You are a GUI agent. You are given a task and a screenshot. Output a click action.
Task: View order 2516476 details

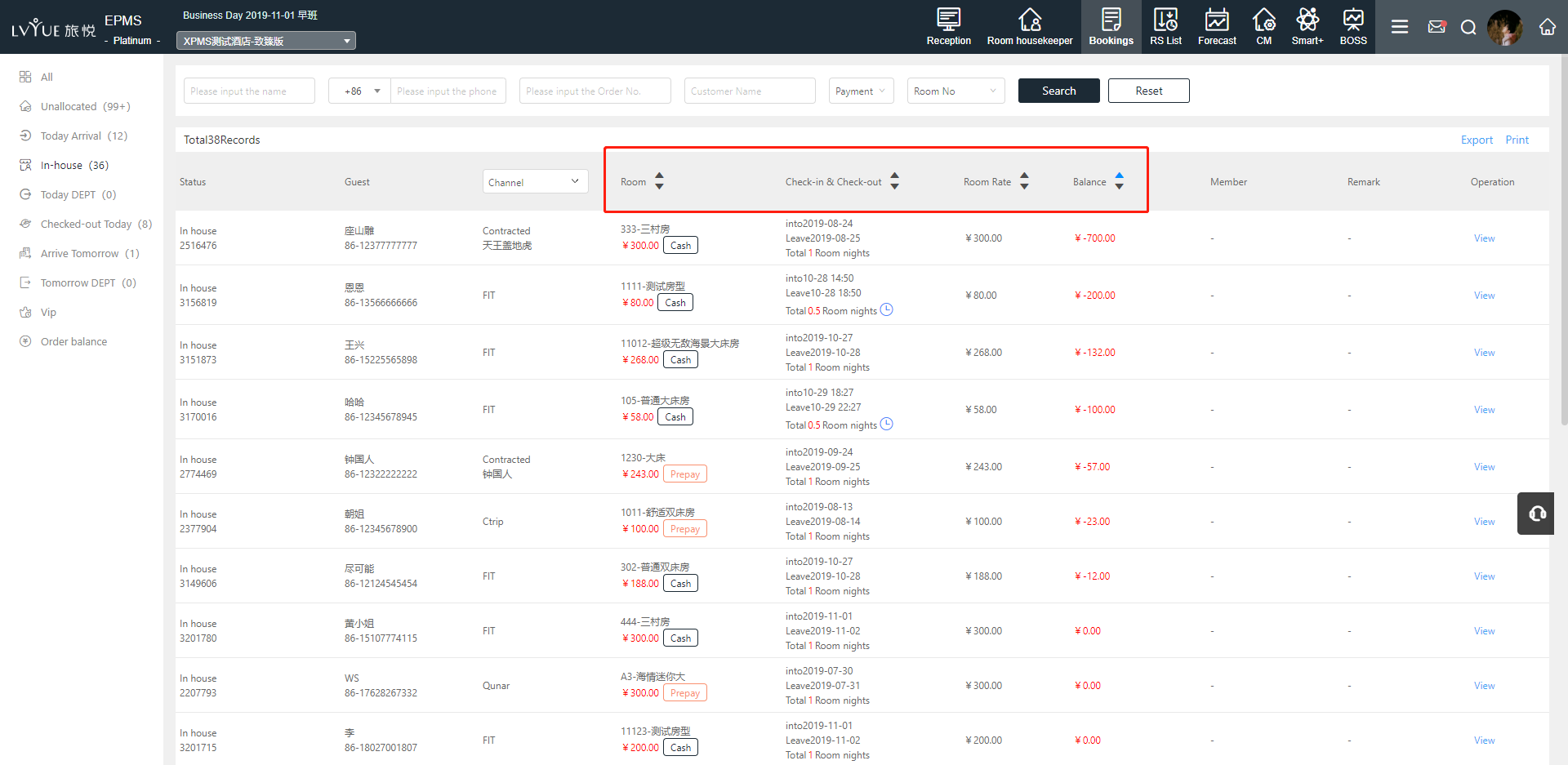(x=1484, y=238)
